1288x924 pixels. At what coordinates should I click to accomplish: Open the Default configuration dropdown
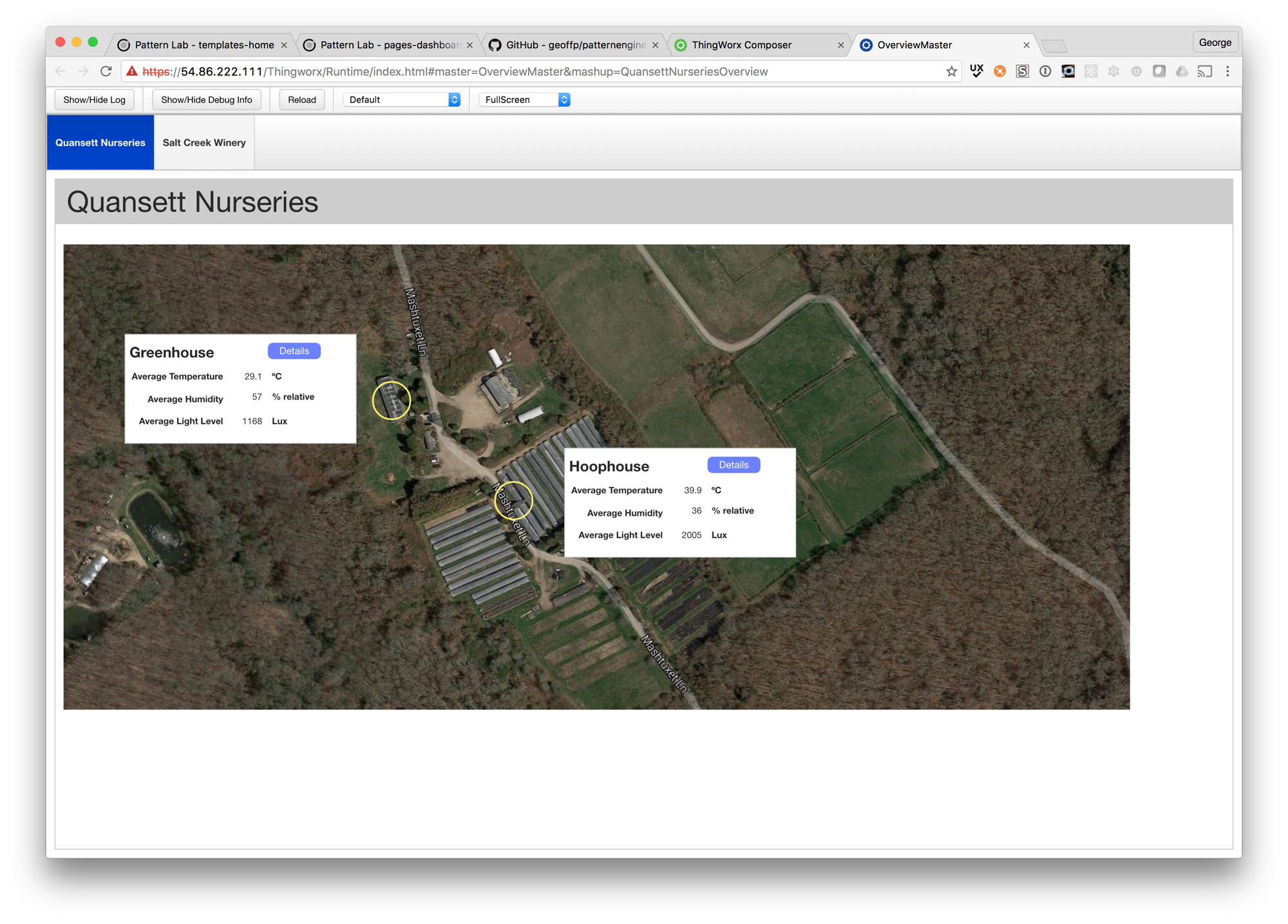[x=402, y=99]
